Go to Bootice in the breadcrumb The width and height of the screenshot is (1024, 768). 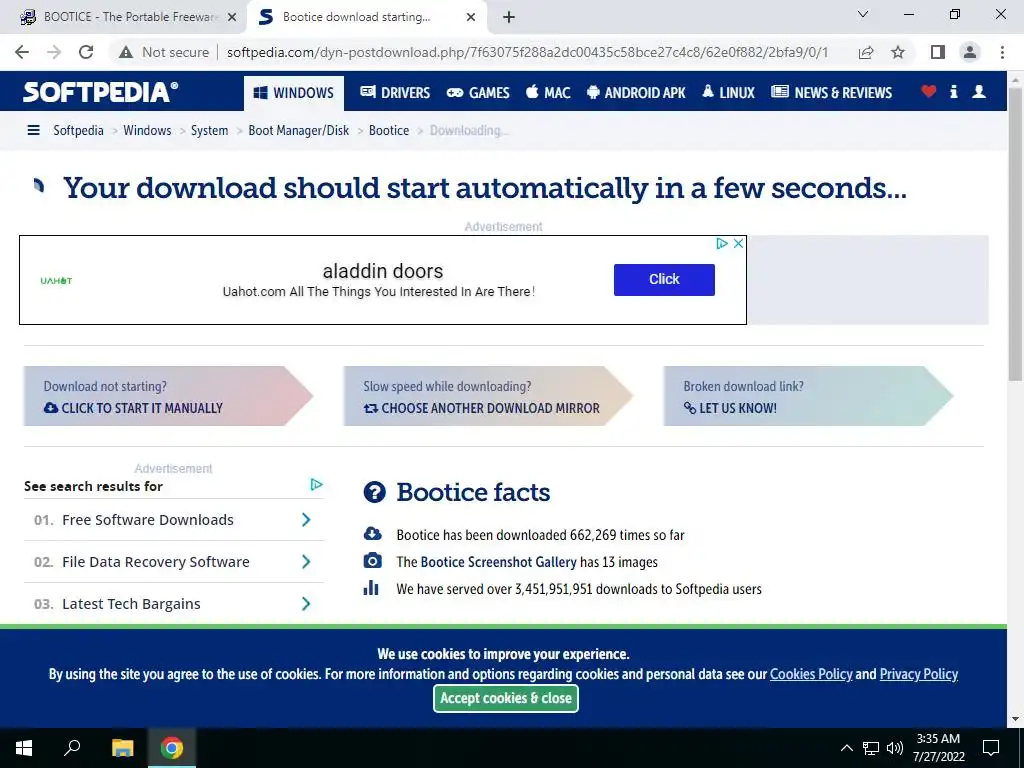point(389,130)
